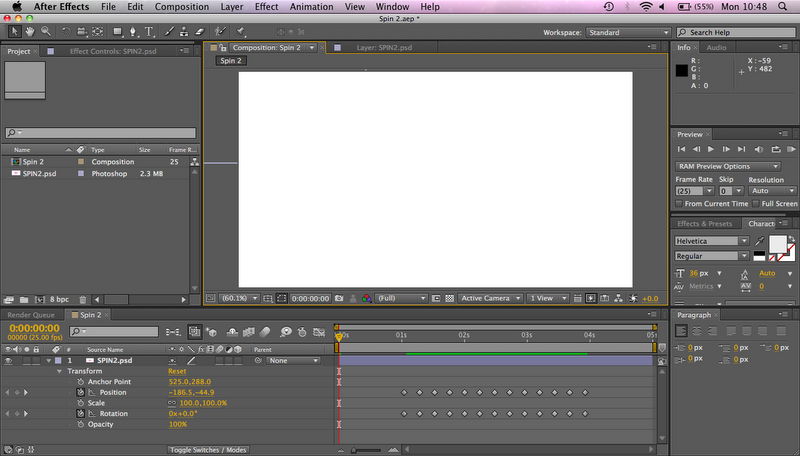800x456 pixels.
Task: Open the Animation menu
Action: coord(311,7)
